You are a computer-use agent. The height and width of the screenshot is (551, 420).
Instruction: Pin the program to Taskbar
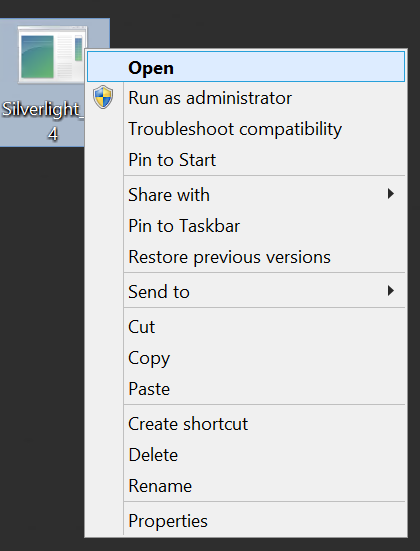(246, 226)
